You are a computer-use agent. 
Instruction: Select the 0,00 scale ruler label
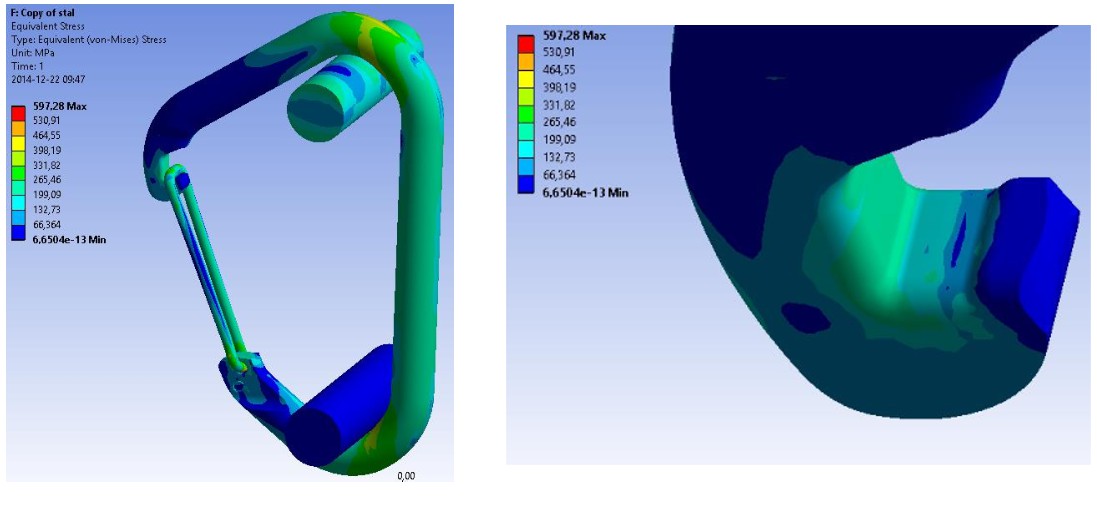tap(406, 476)
